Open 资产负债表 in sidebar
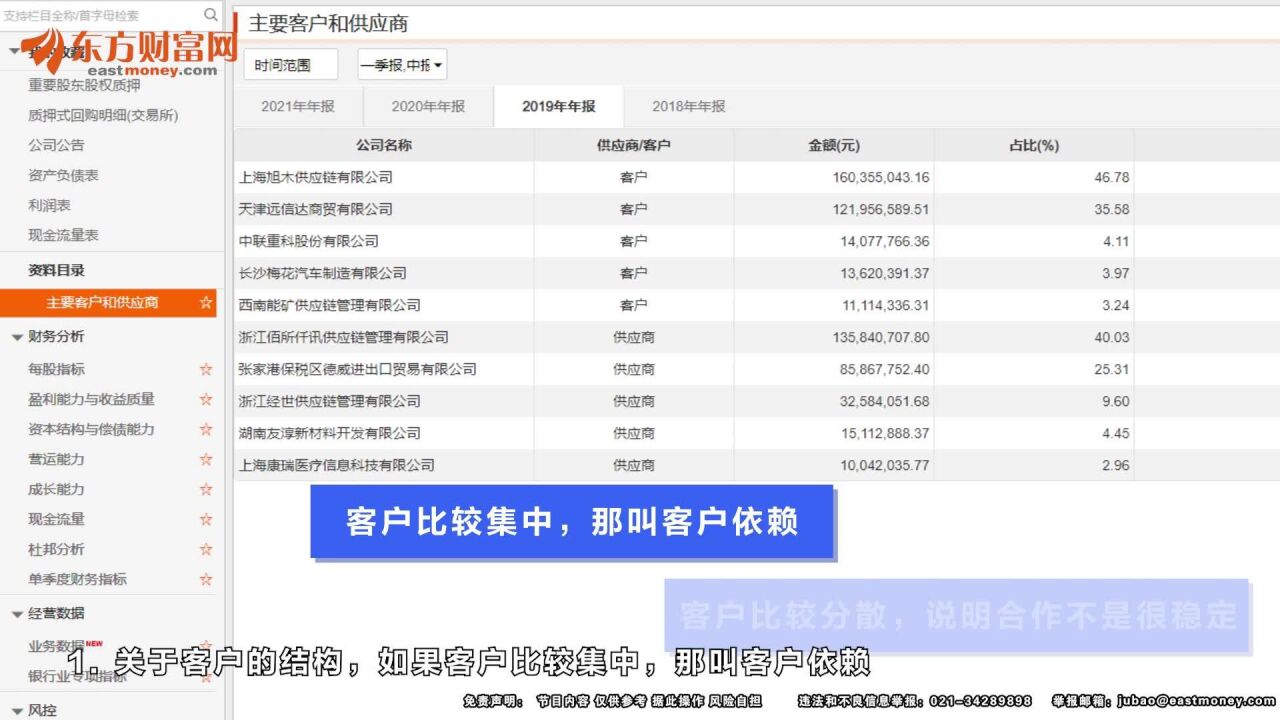The width and height of the screenshot is (1280, 720). [x=63, y=175]
